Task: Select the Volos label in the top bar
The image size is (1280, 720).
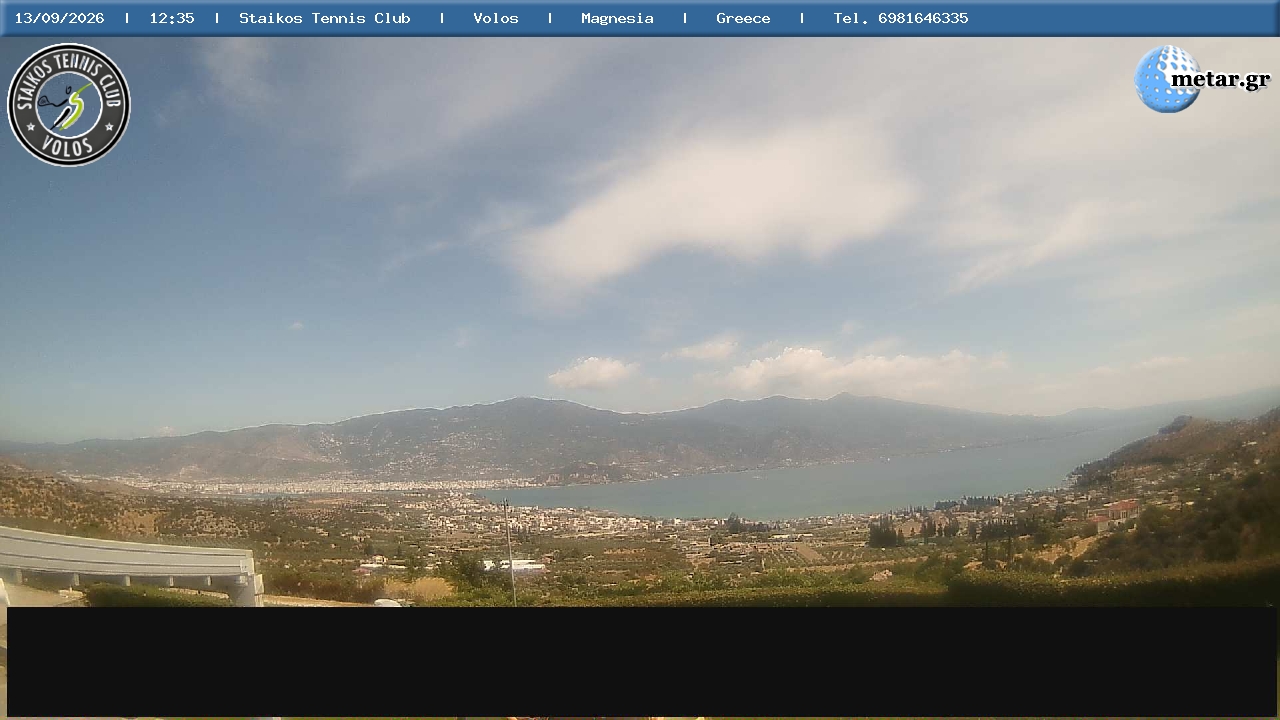Action: (x=496, y=18)
